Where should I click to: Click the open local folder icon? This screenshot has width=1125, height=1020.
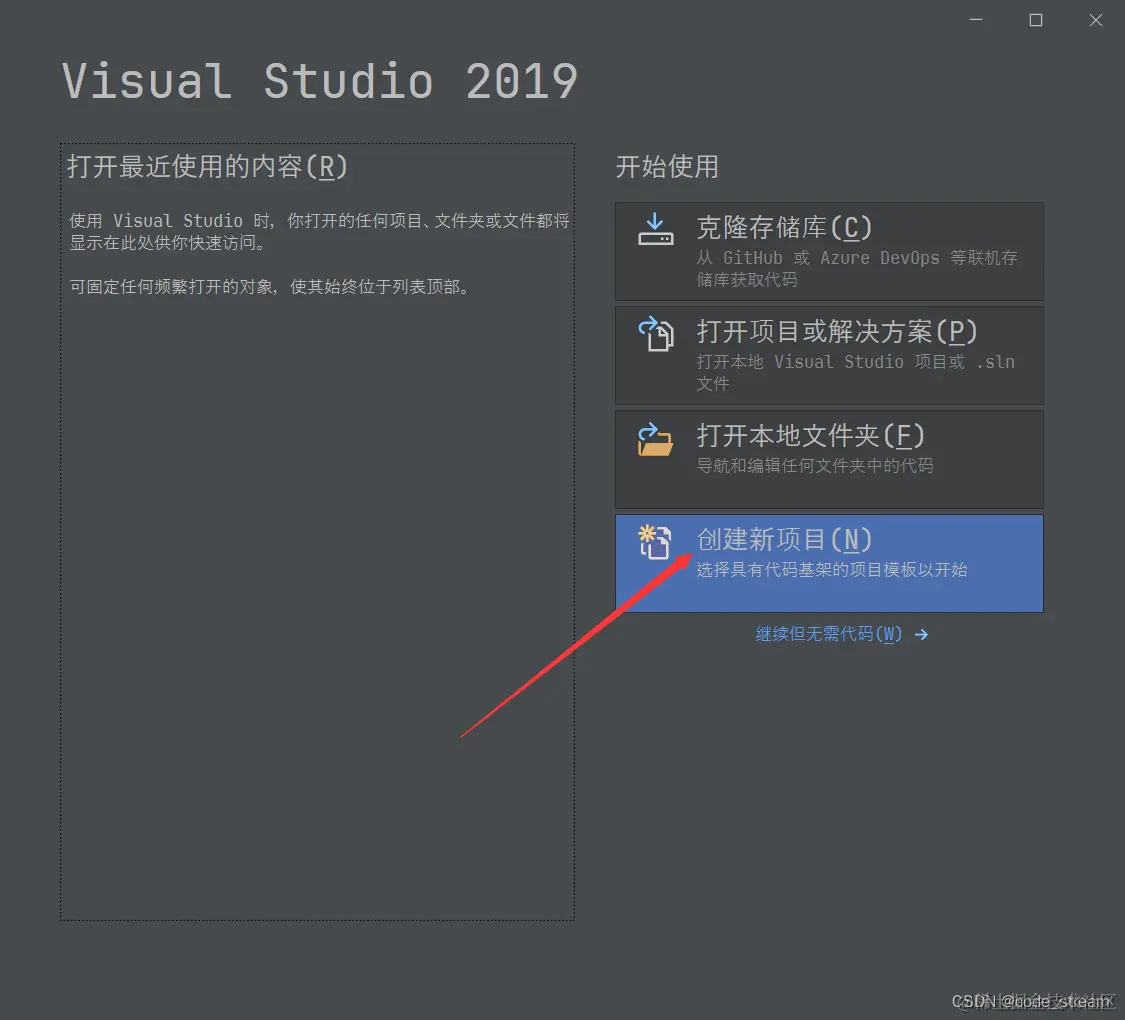point(655,439)
